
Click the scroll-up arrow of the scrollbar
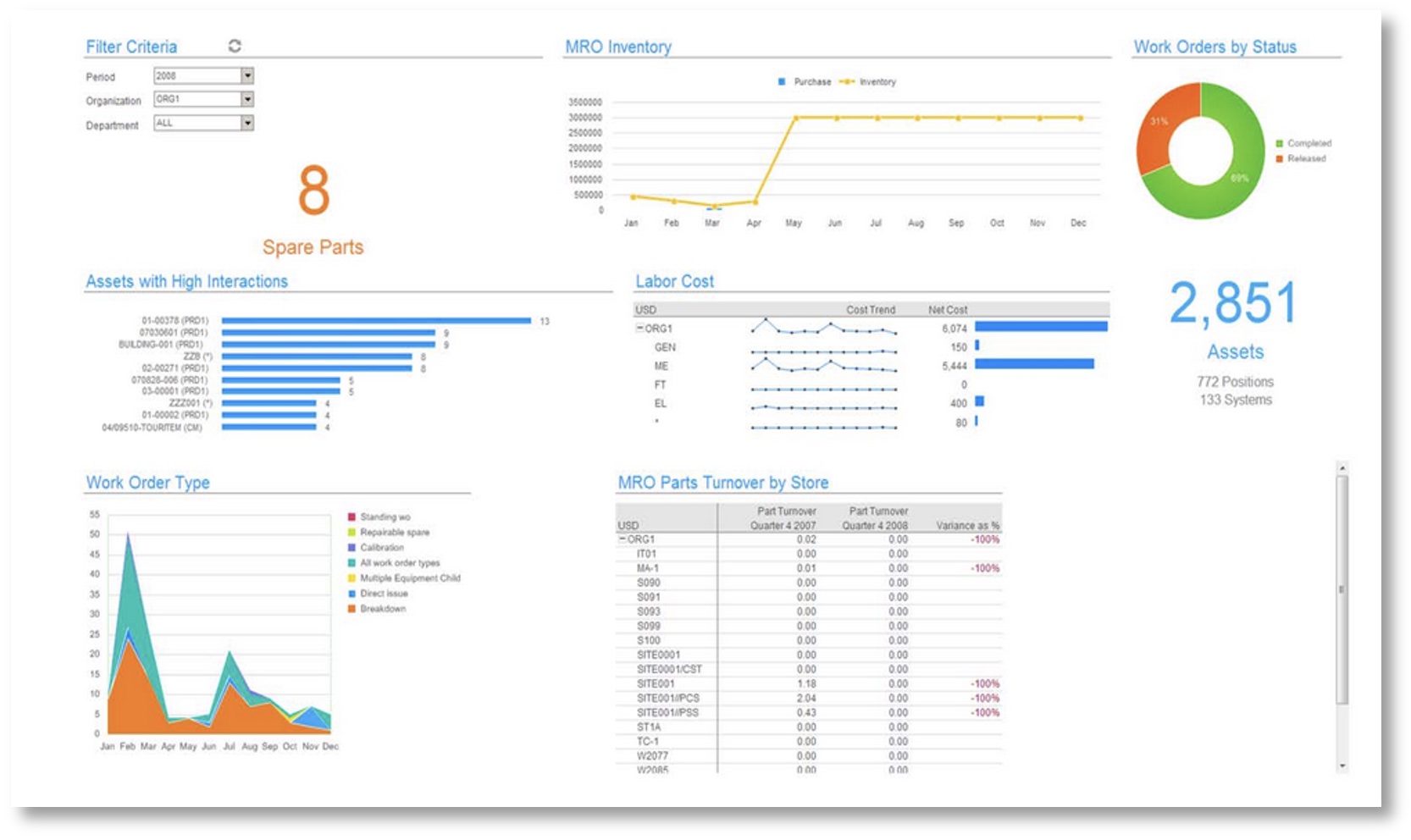[1342, 468]
